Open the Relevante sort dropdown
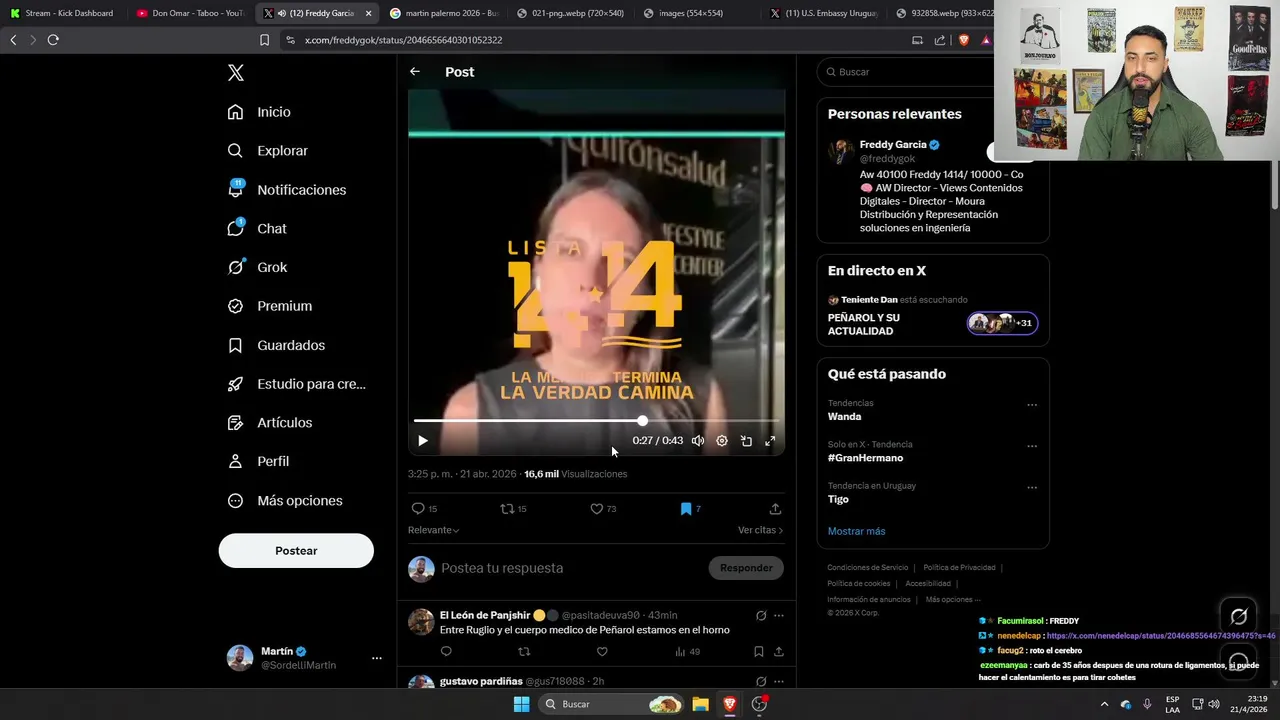Screen dimensions: 1280x720 (x=434, y=530)
